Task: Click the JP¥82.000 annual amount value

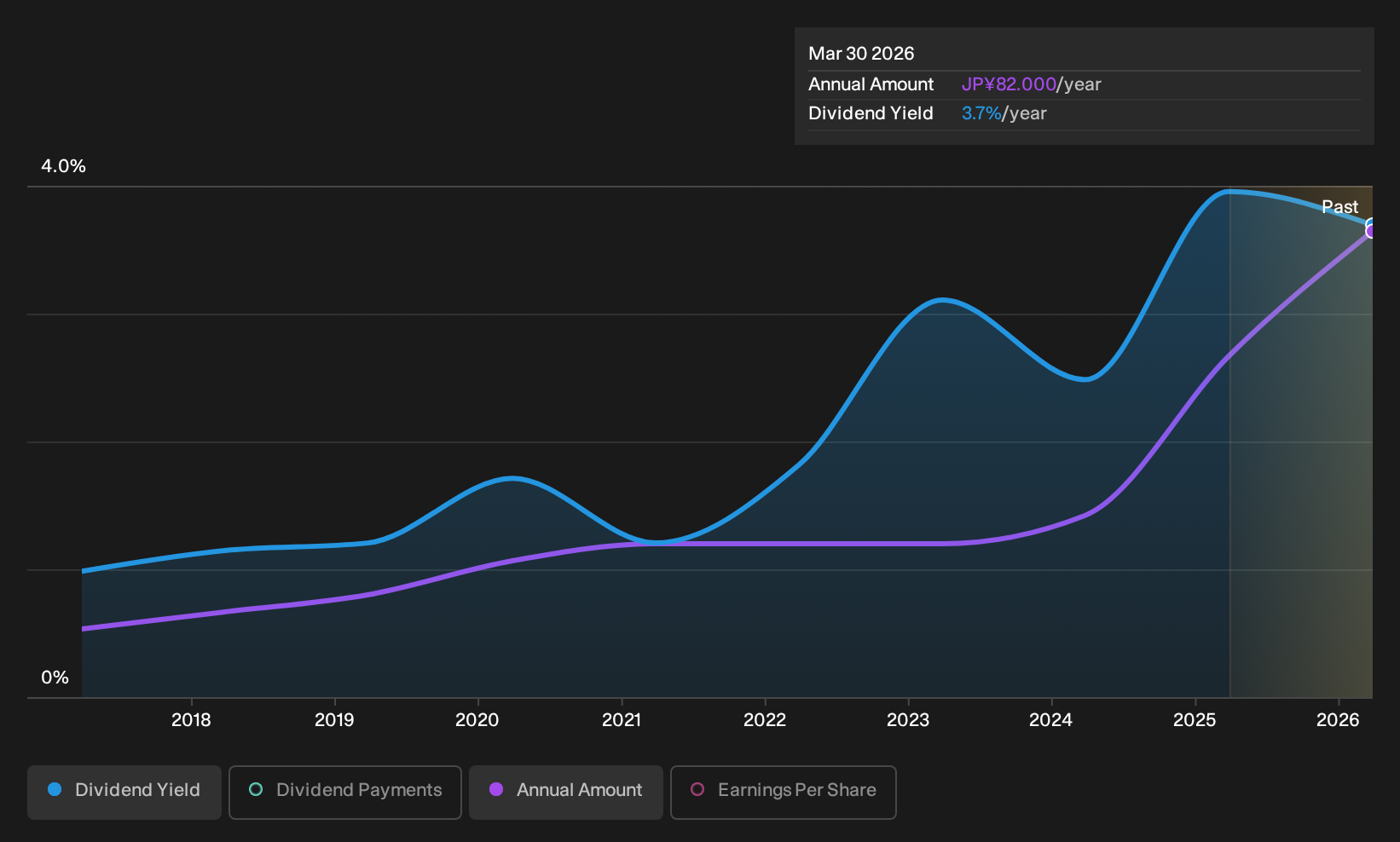Action: pyautogui.click(x=1009, y=84)
